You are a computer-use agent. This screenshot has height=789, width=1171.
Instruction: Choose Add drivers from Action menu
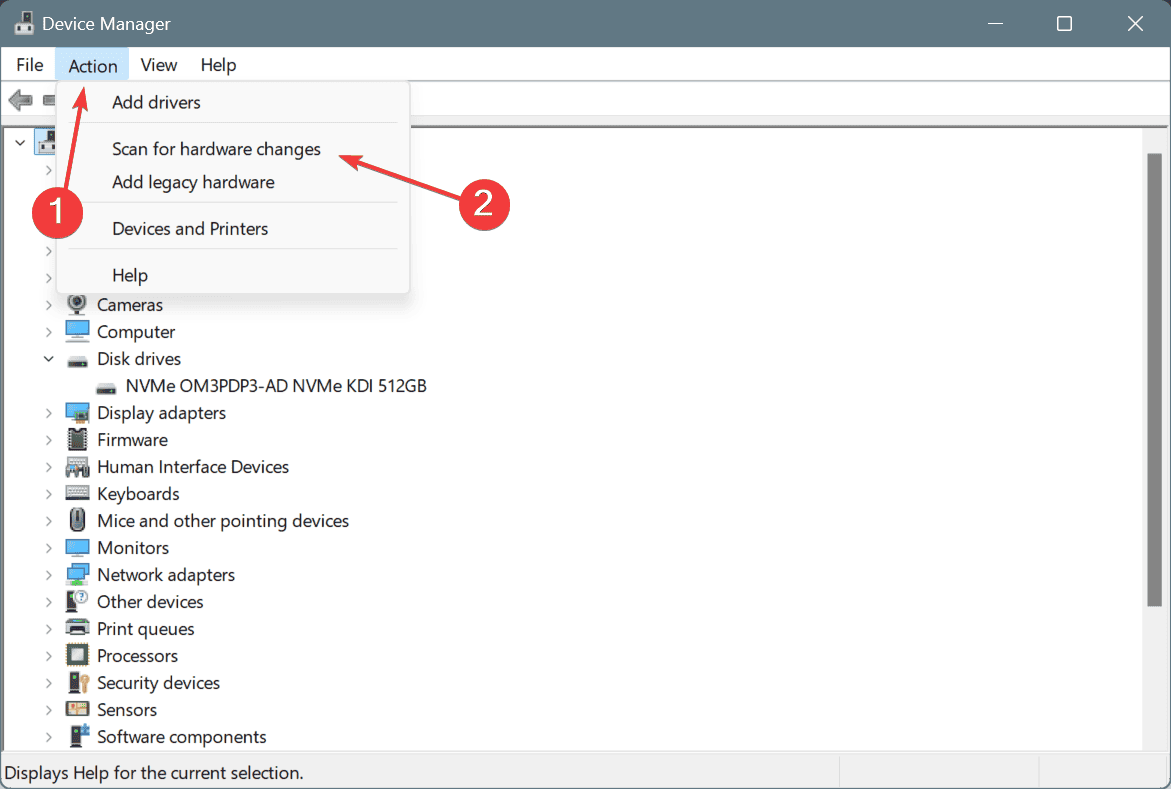tap(233, 102)
